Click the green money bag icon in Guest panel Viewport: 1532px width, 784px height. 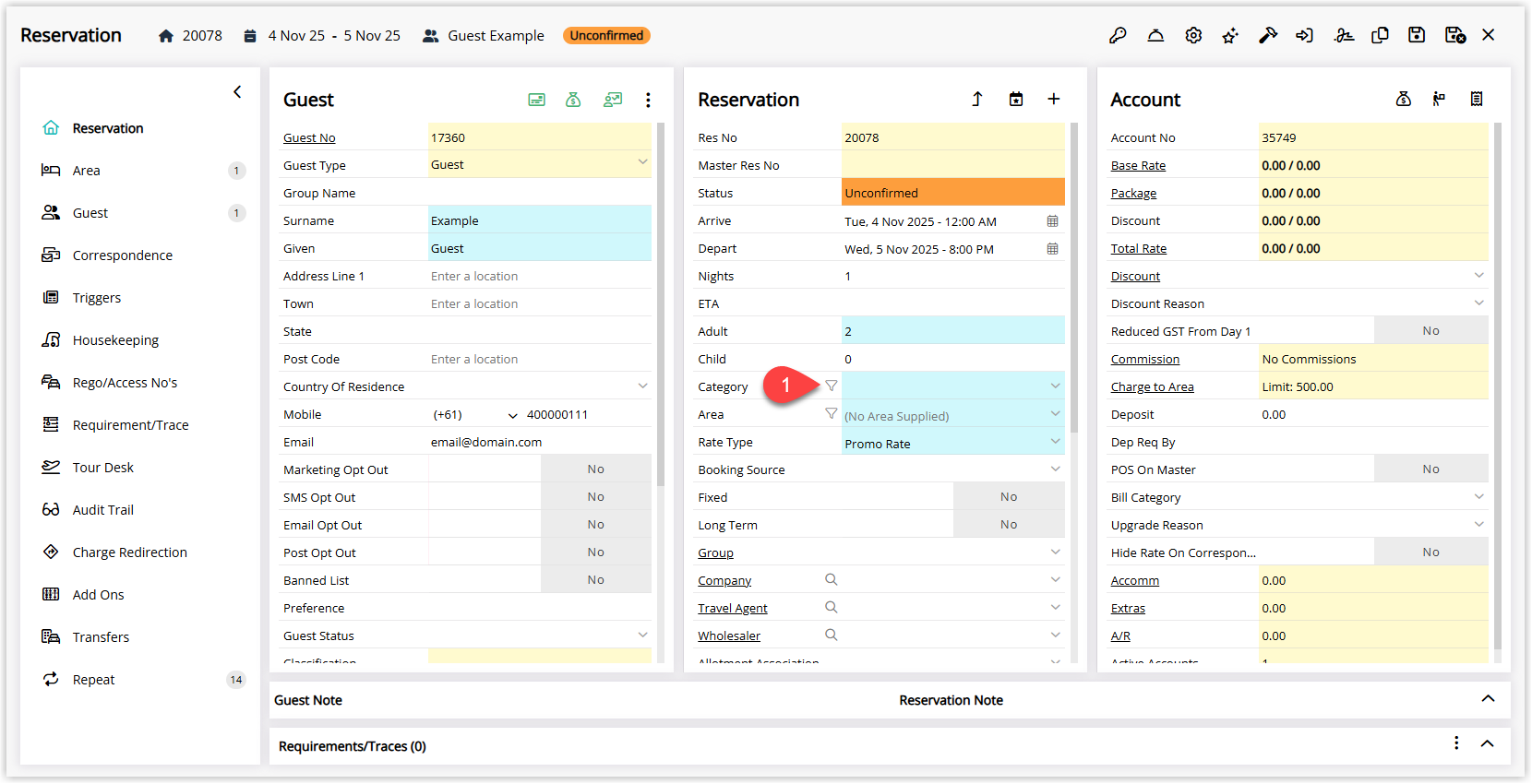pos(573,100)
